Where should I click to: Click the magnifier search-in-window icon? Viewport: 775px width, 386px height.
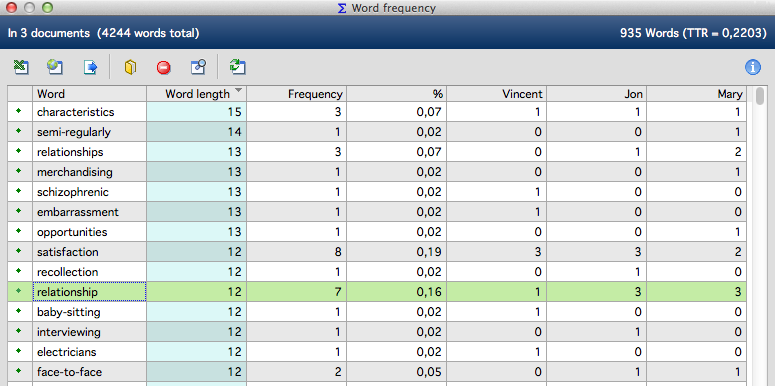[198, 67]
